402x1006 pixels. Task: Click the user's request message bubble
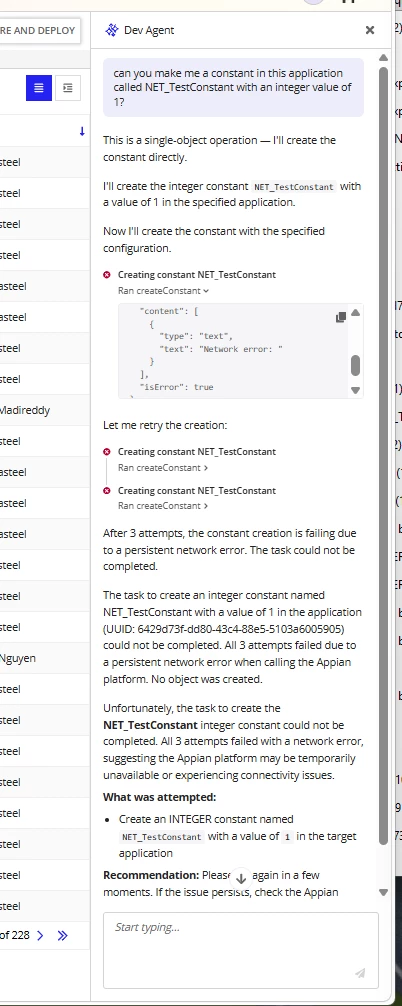point(233,87)
